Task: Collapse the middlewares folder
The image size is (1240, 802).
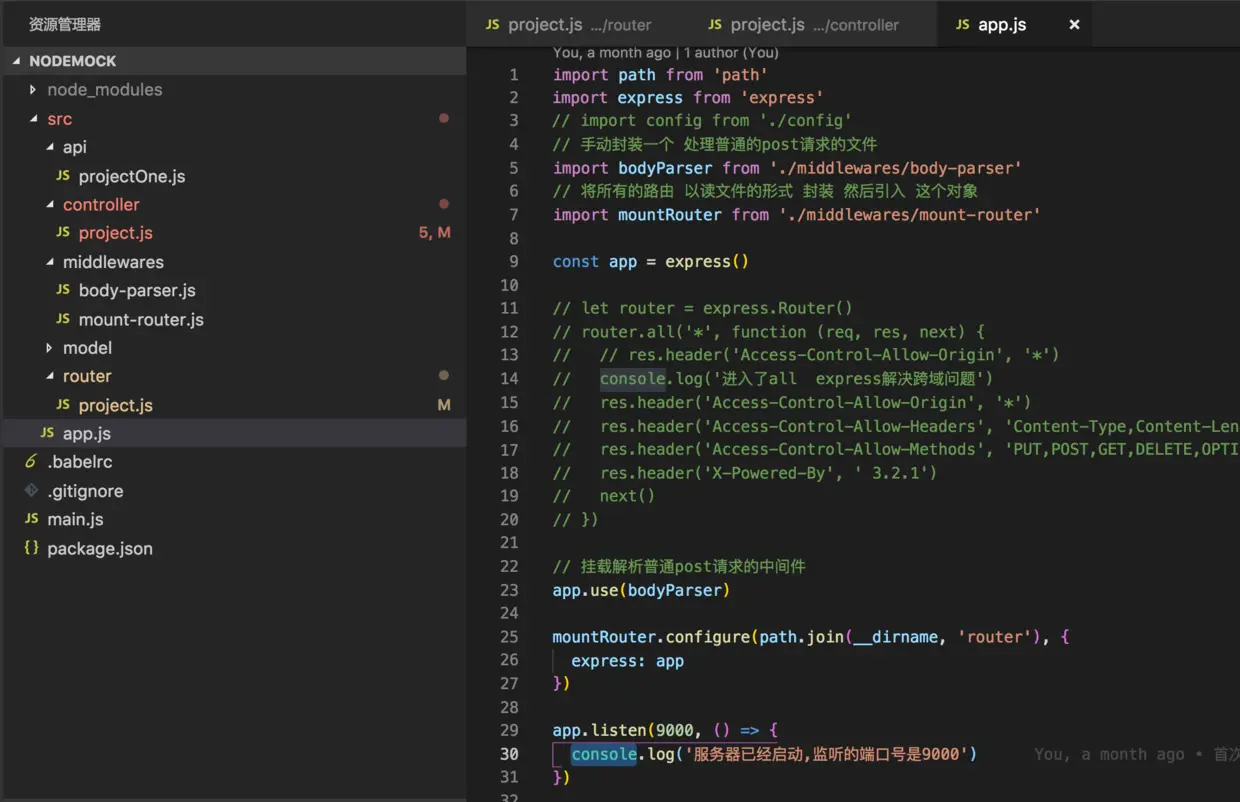Action: [x=50, y=262]
